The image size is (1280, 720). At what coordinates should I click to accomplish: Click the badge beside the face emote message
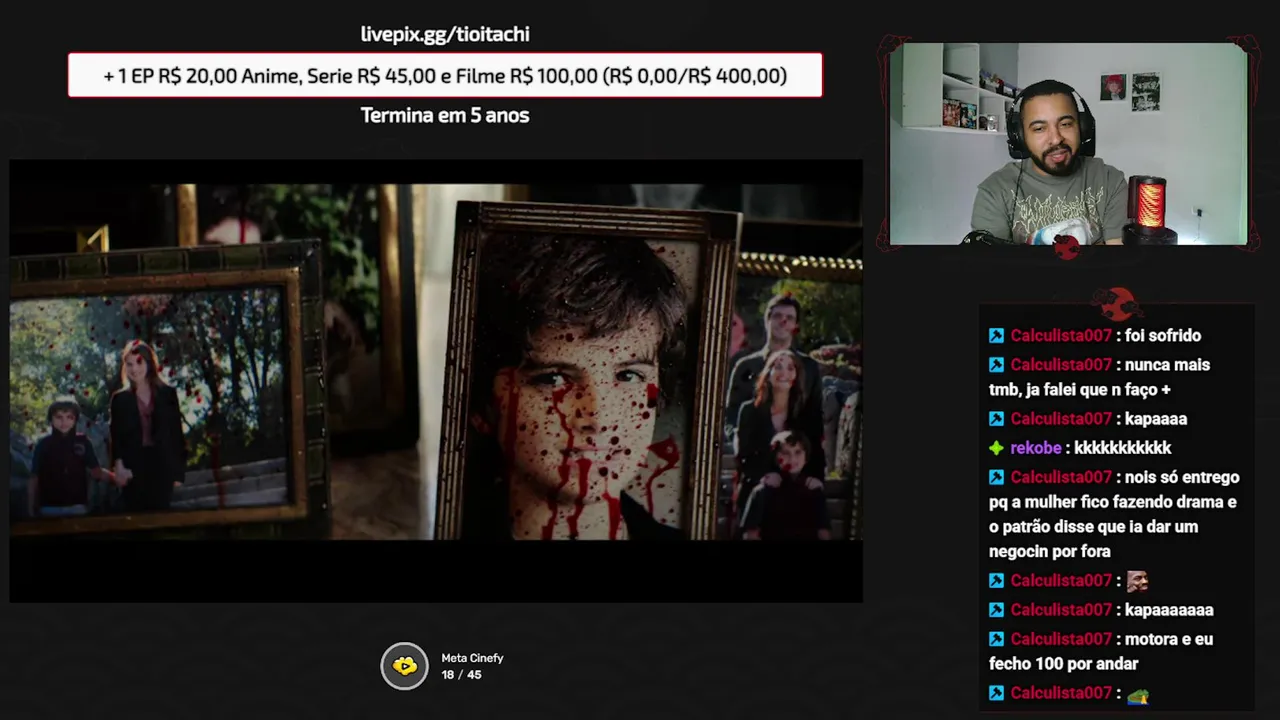(996, 581)
